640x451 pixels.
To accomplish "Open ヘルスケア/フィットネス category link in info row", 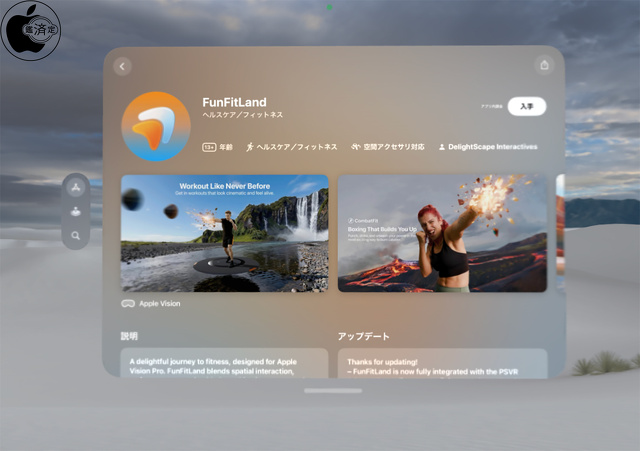I will 297,147.
